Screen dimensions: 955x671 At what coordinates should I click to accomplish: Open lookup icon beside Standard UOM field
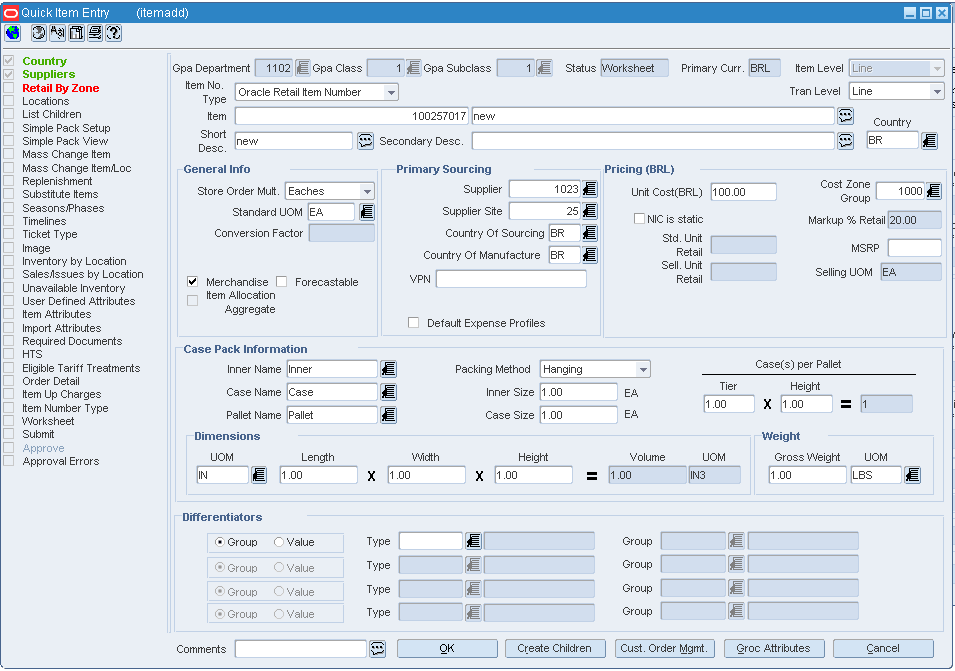pyautogui.click(x=367, y=212)
